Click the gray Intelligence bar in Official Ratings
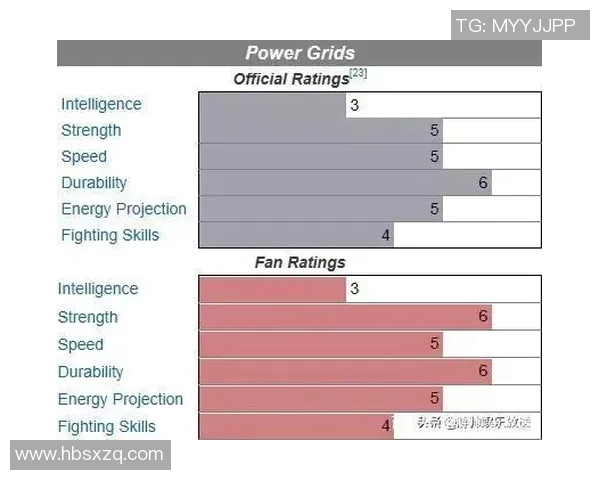This screenshot has height=480, width=600. (x=272, y=105)
